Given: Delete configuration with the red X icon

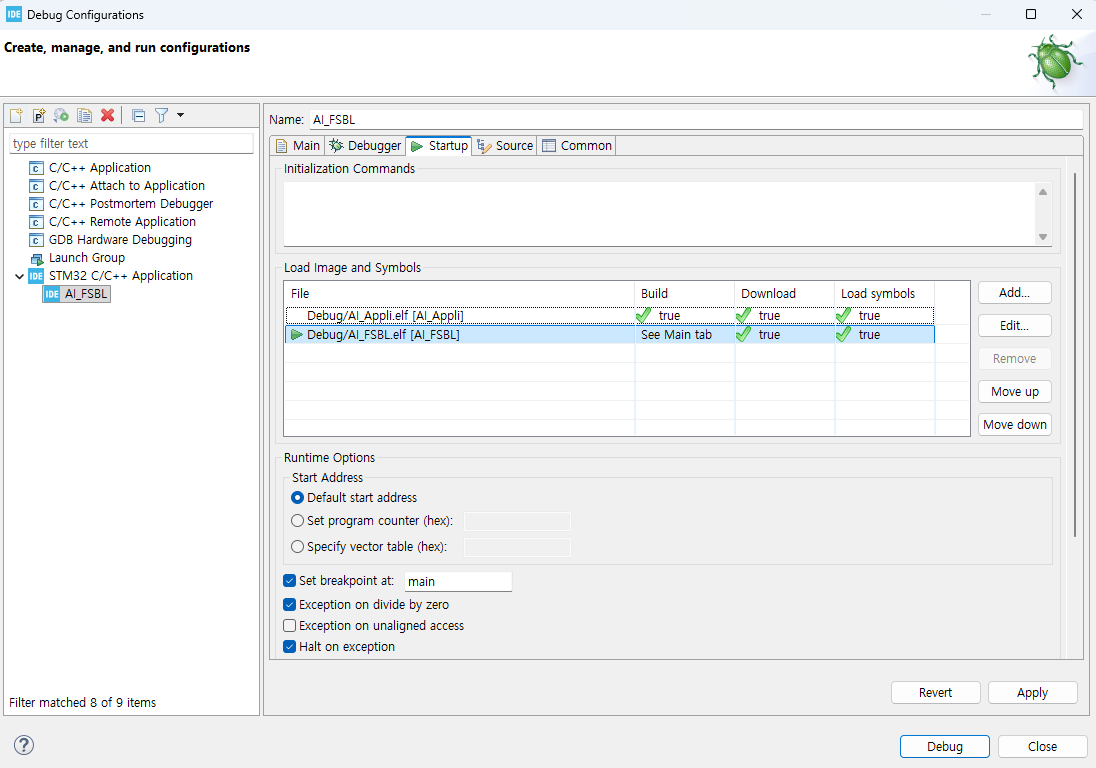Looking at the screenshot, I should click(107, 115).
